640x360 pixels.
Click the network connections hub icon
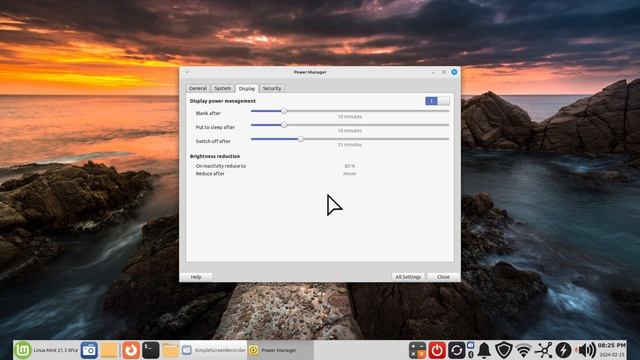coord(544,350)
